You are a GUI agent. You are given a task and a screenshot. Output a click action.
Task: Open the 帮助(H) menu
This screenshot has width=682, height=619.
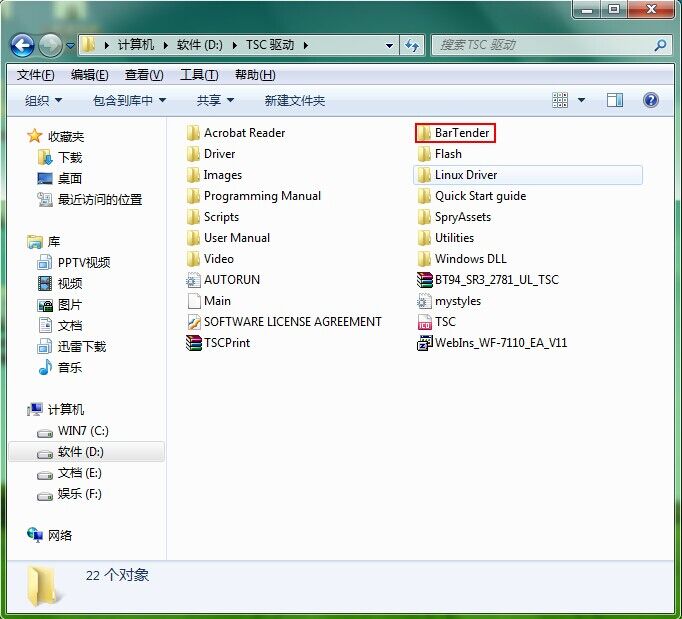tap(255, 75)
